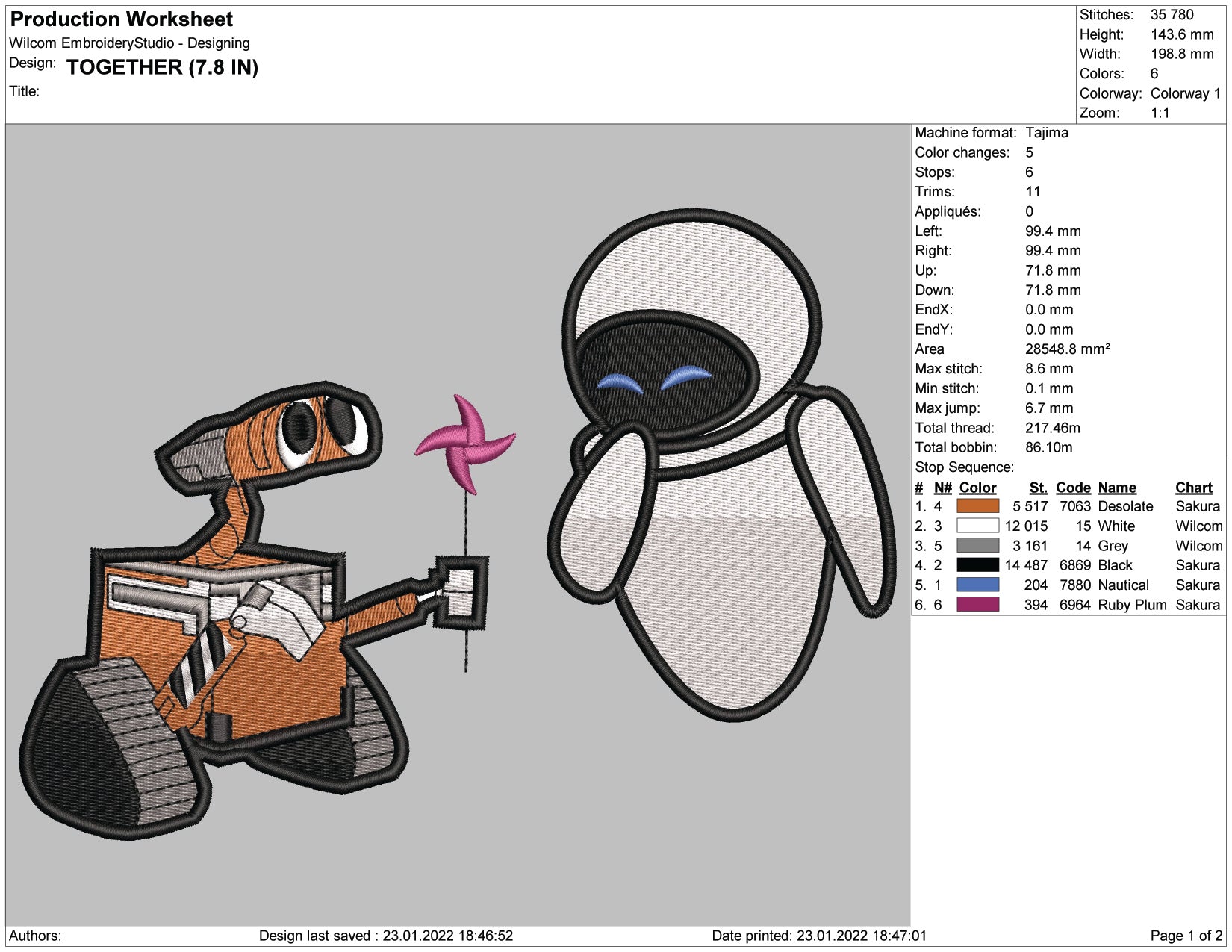The image size is (1232, 952).
Task: Click the width value '198.8 mm'
Action: pyautogui.click(x=1182, y=54)
